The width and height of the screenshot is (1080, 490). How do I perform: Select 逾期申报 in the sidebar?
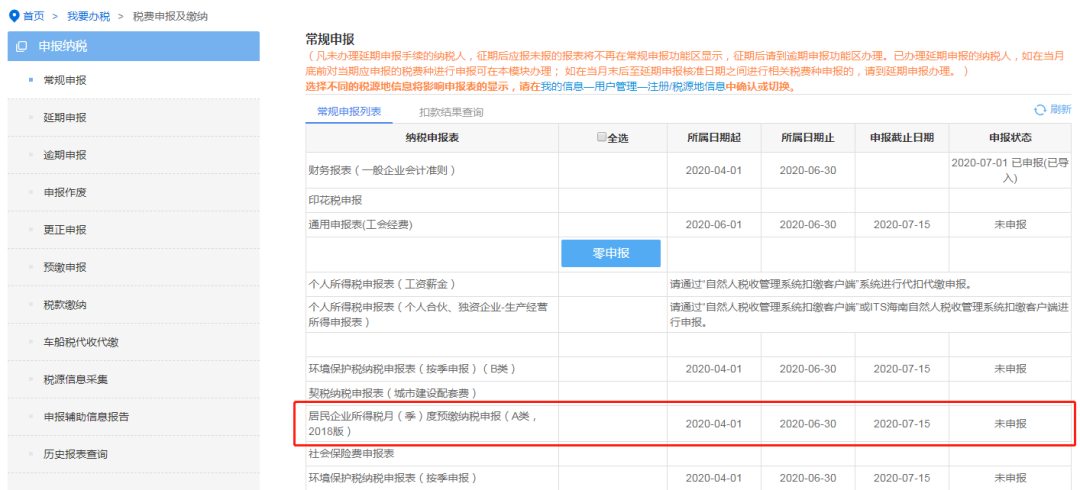65,155
